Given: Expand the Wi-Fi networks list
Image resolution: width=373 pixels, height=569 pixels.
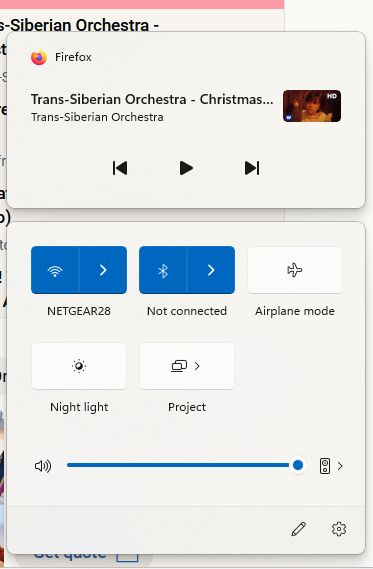Looking at the screenshot, I should pyautogui.click(x=103, y=270).
